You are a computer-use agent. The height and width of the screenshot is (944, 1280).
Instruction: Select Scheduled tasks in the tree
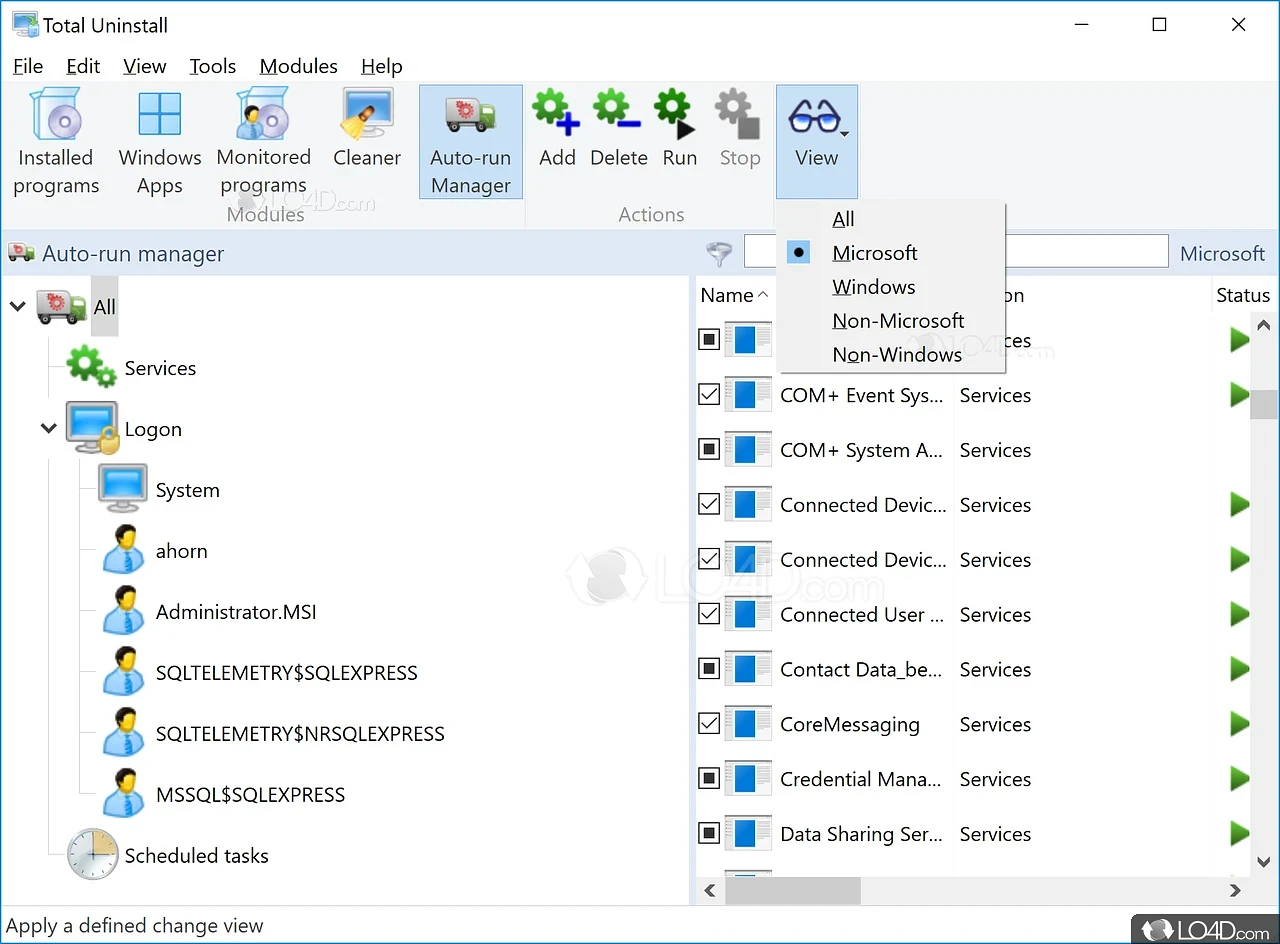[x=196, y=855]
